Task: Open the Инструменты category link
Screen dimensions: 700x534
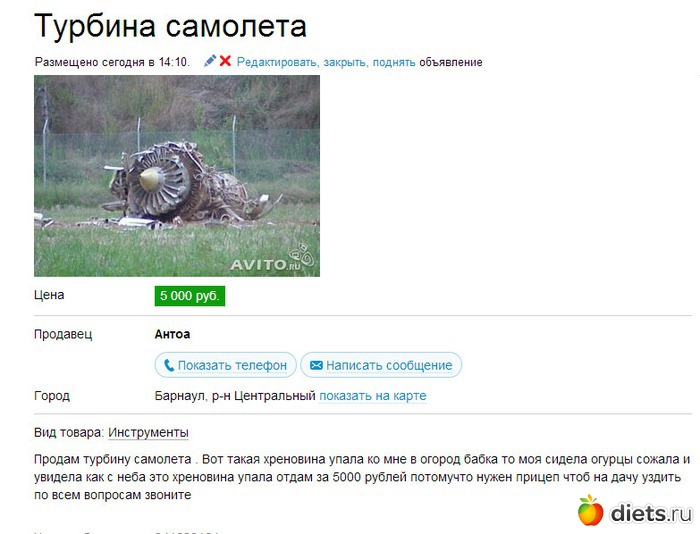Action: [x=148, y=433]
